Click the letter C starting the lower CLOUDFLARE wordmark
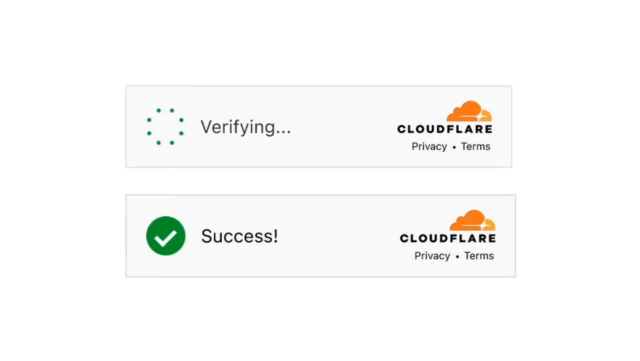This screenshot has width=640, height=361. click(404, 238)
